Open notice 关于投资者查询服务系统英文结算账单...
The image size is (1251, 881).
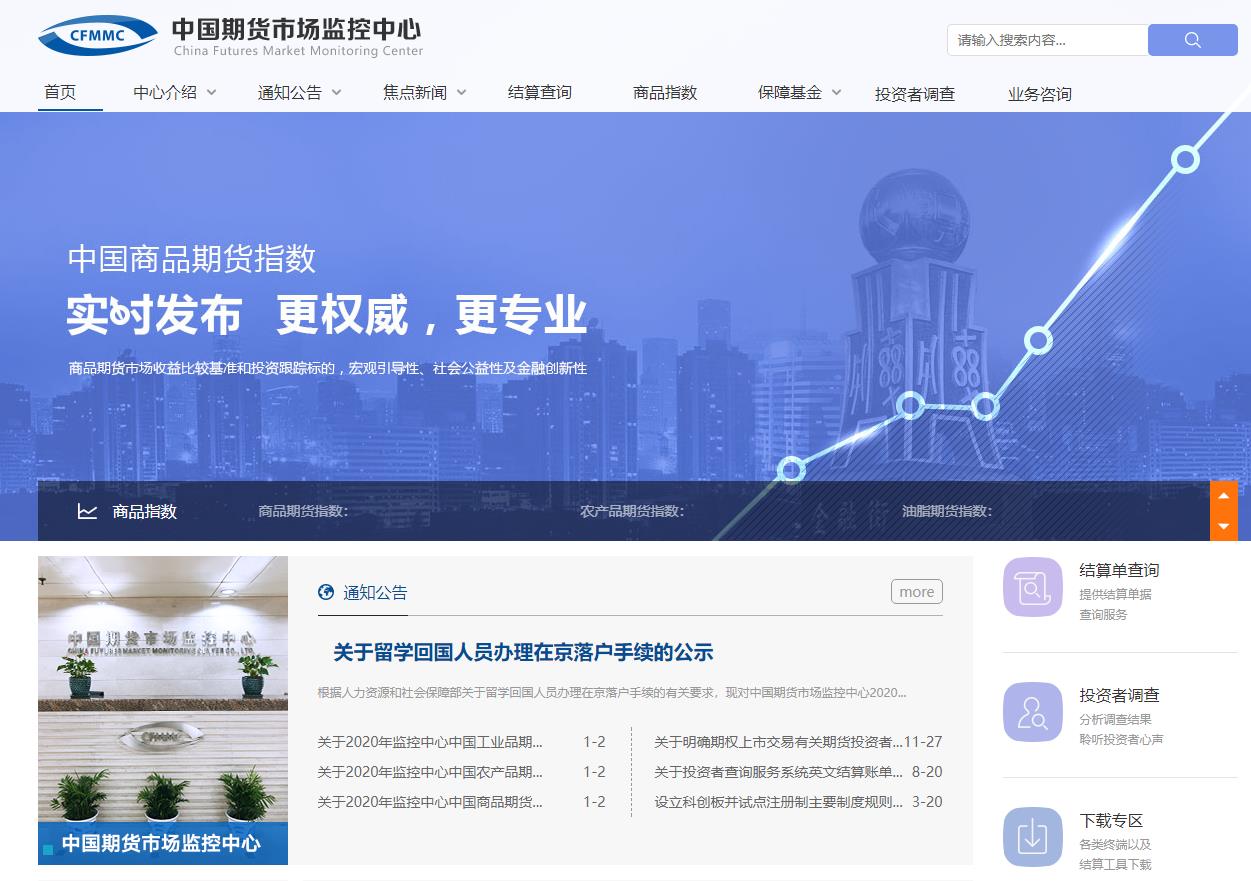click(779, 772)
